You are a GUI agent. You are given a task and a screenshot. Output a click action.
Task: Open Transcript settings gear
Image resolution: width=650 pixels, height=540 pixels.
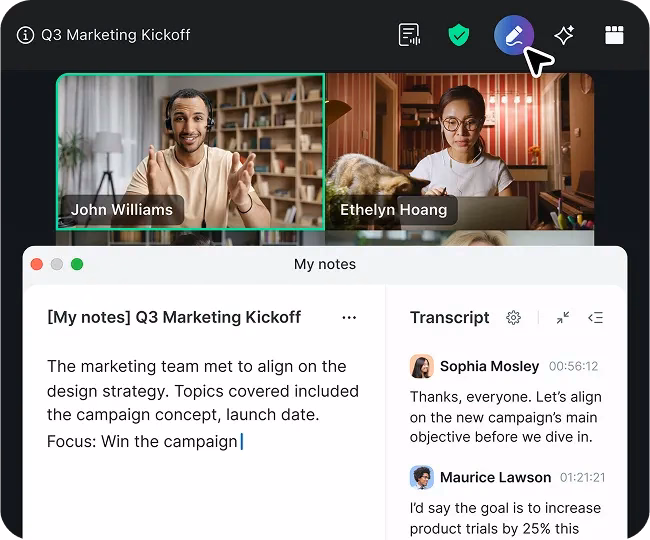coord(513,318)
